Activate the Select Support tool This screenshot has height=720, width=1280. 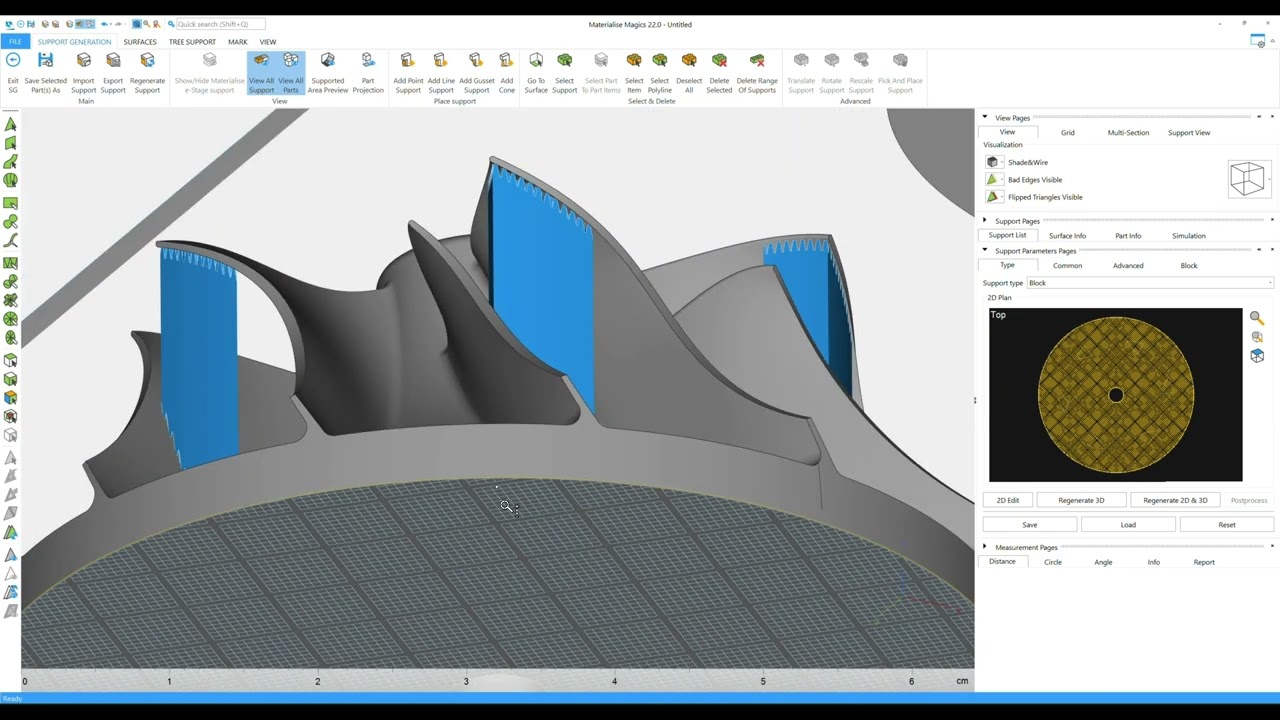click(565, 74)
